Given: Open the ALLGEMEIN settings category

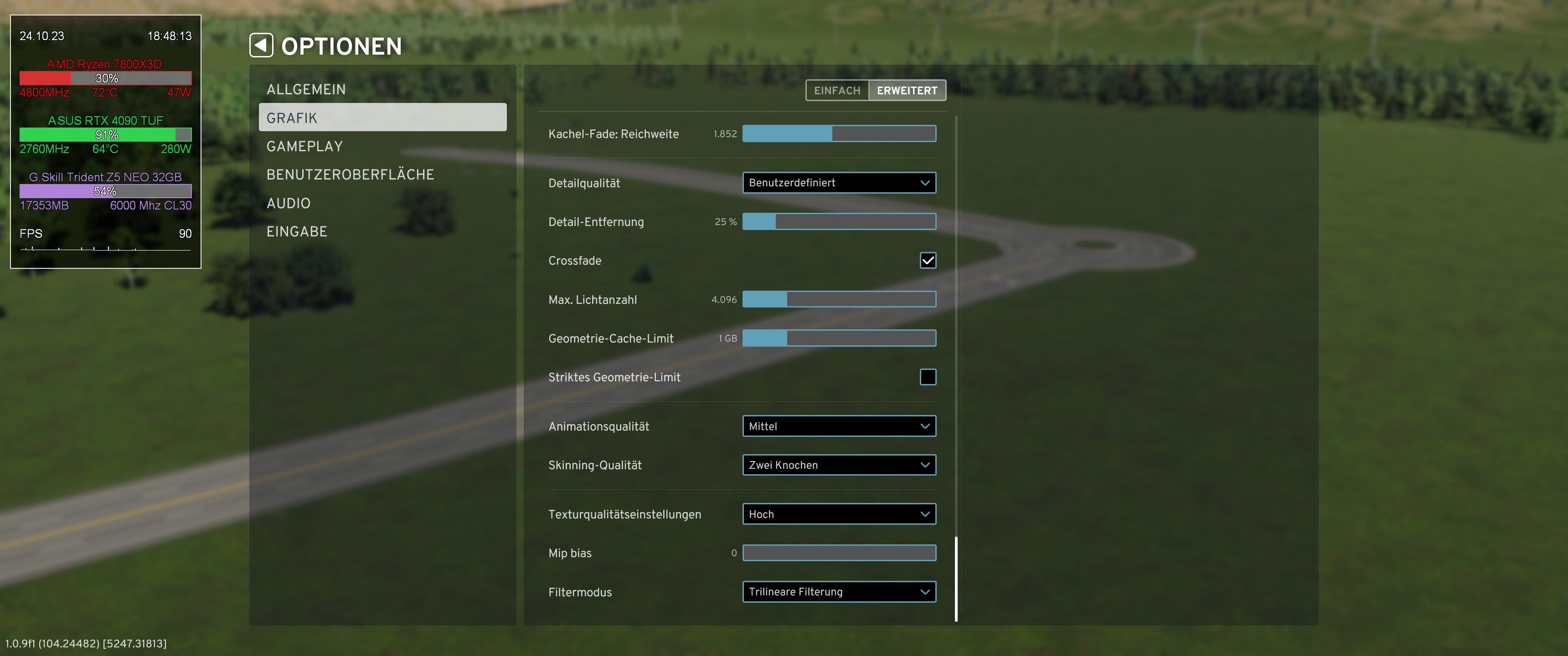Looking at the screenshot, I should [x=382, y=89].
